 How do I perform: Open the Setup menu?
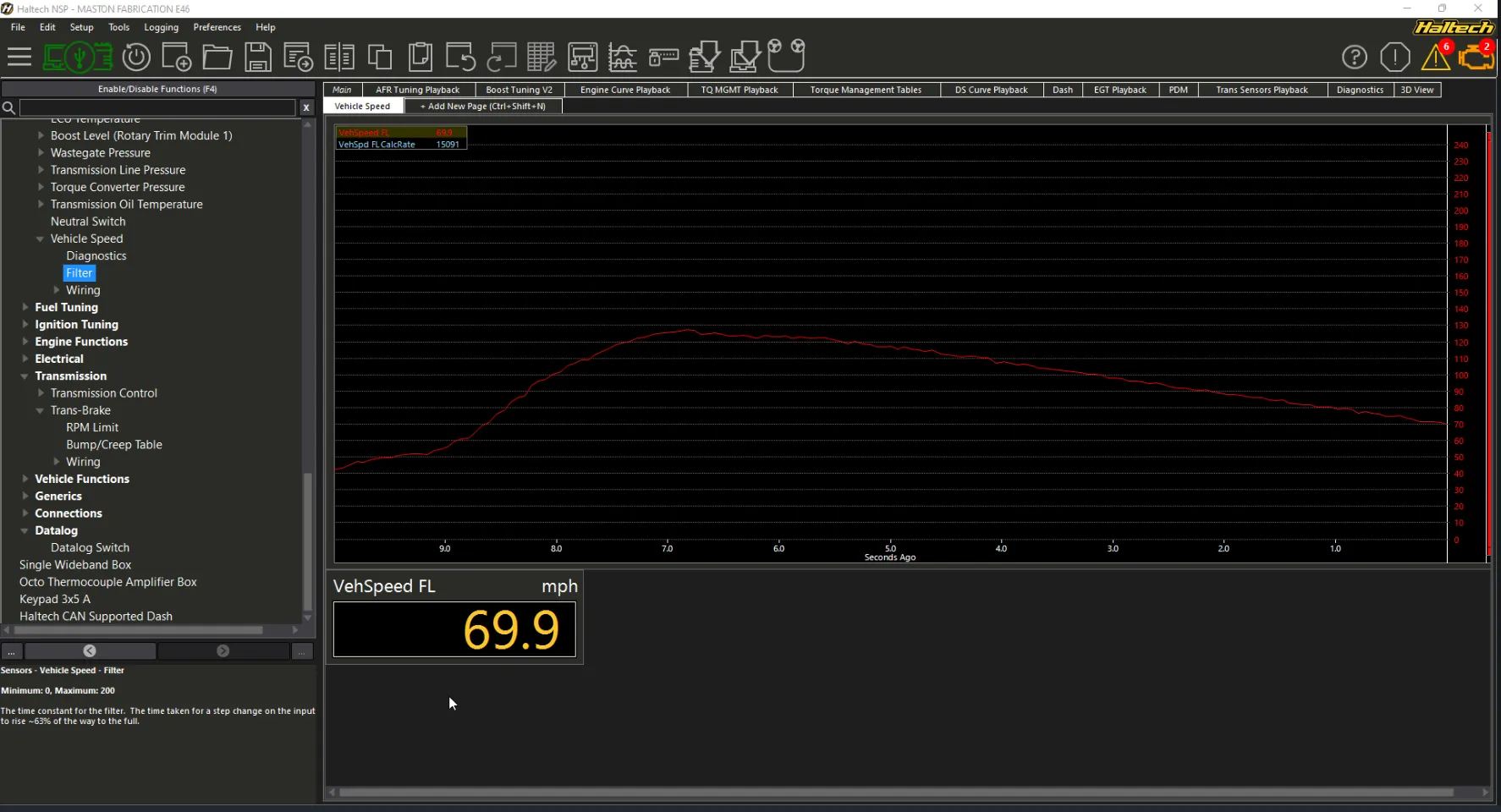(x=81, y=27)
